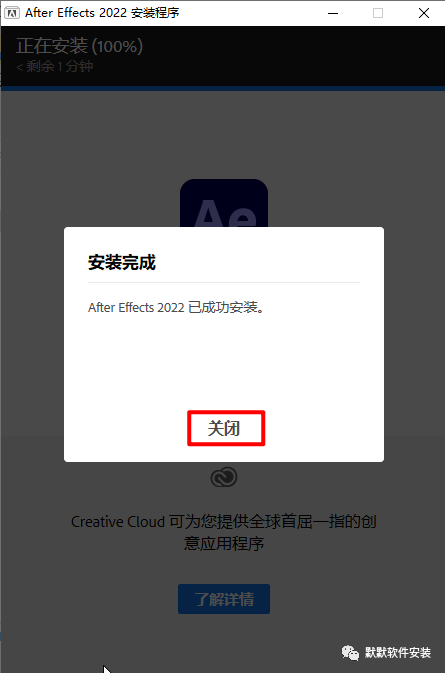Click the blue installation progress bar
445x673 pixels.
point(223,88)
